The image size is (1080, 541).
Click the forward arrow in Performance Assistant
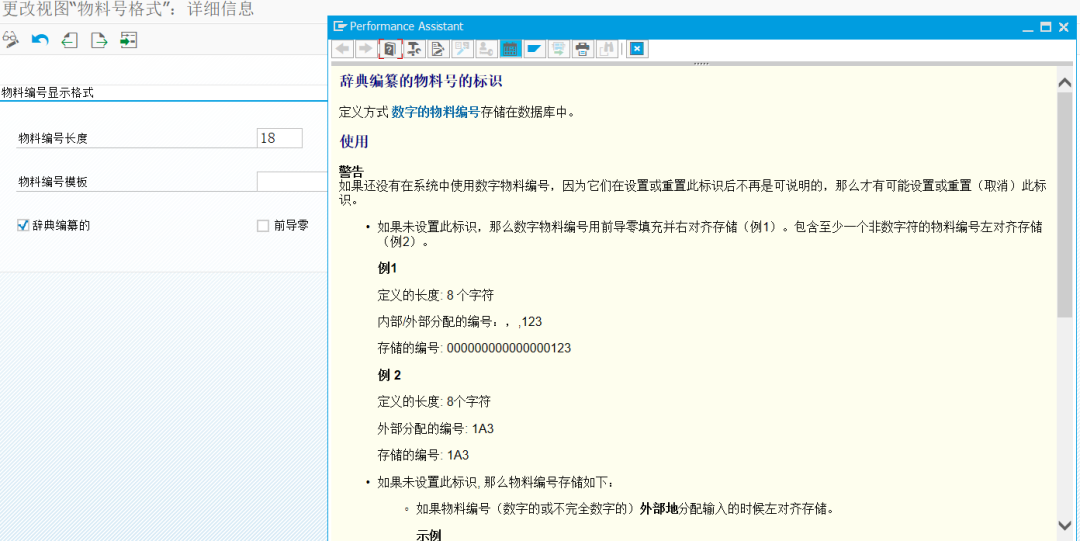pyautogui.click(x=365, y=49)
